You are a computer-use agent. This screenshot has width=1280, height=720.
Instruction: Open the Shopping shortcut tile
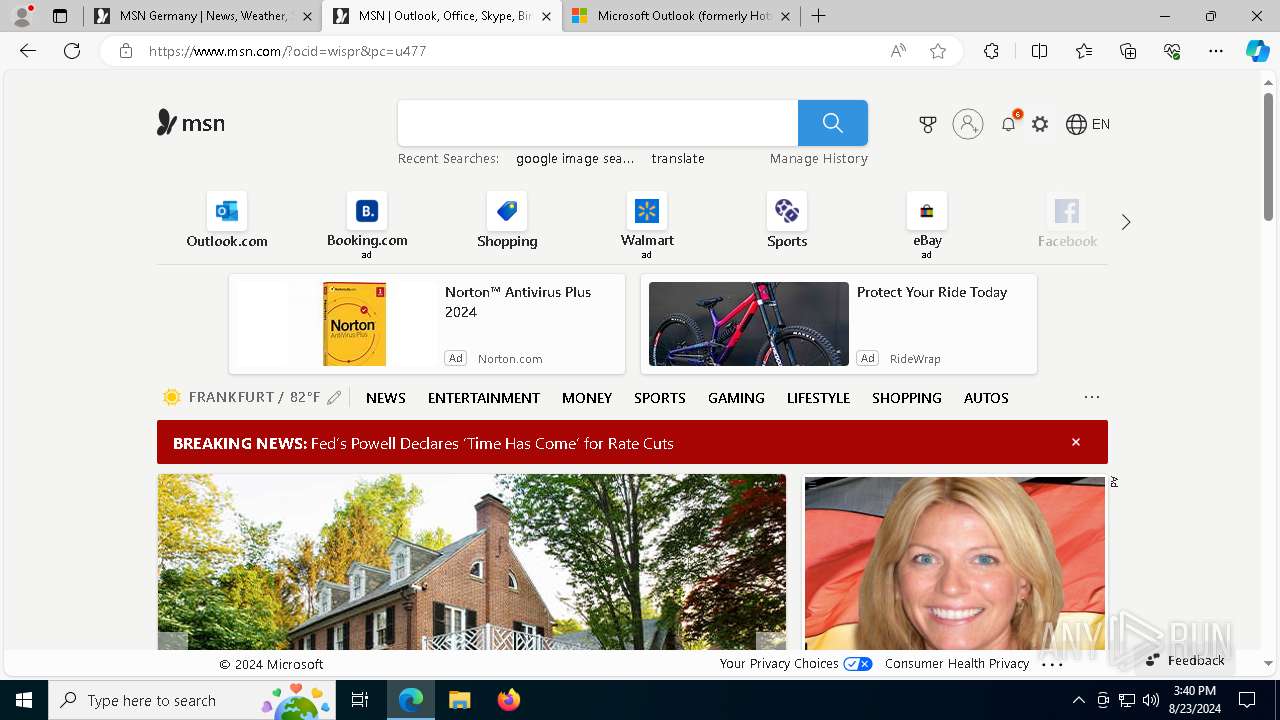[507, 221]
